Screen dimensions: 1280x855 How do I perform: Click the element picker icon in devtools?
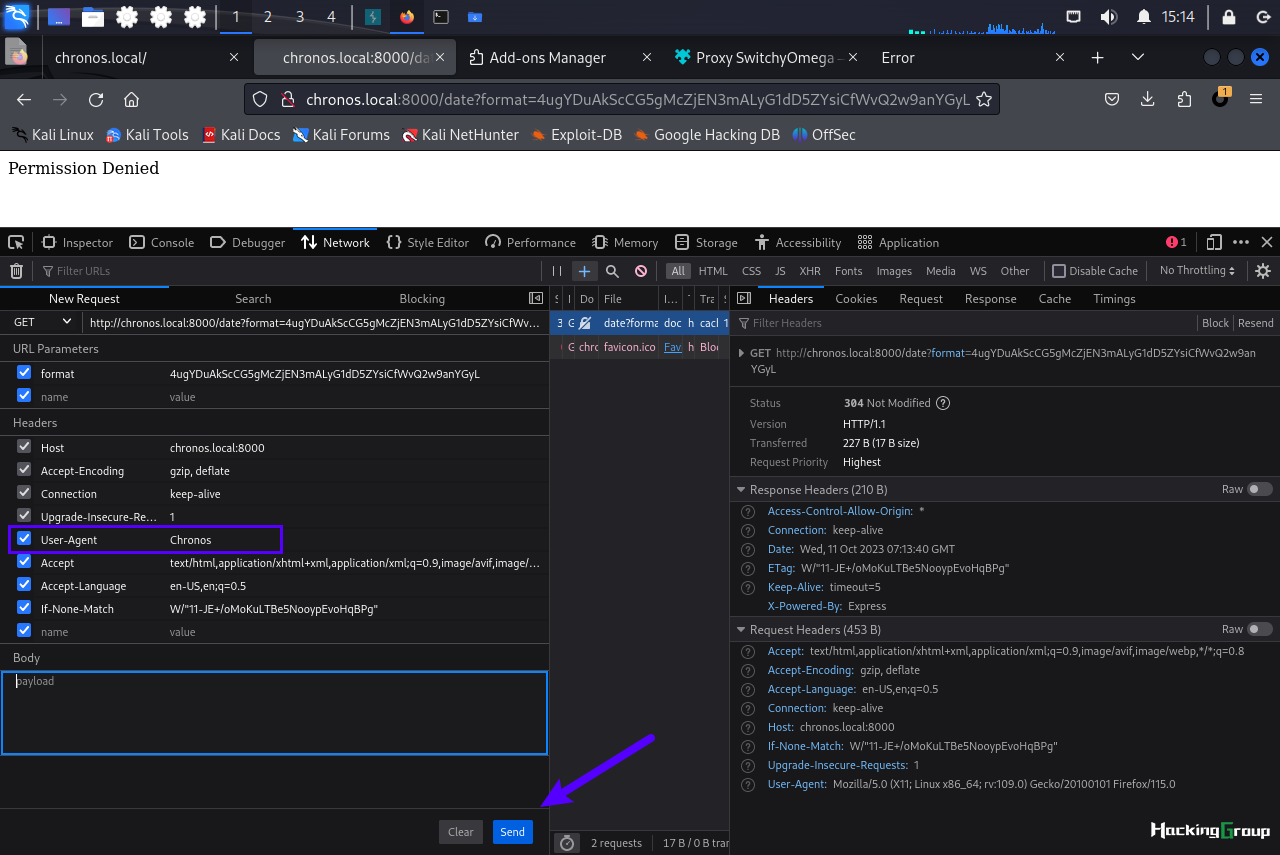(16, 242)
